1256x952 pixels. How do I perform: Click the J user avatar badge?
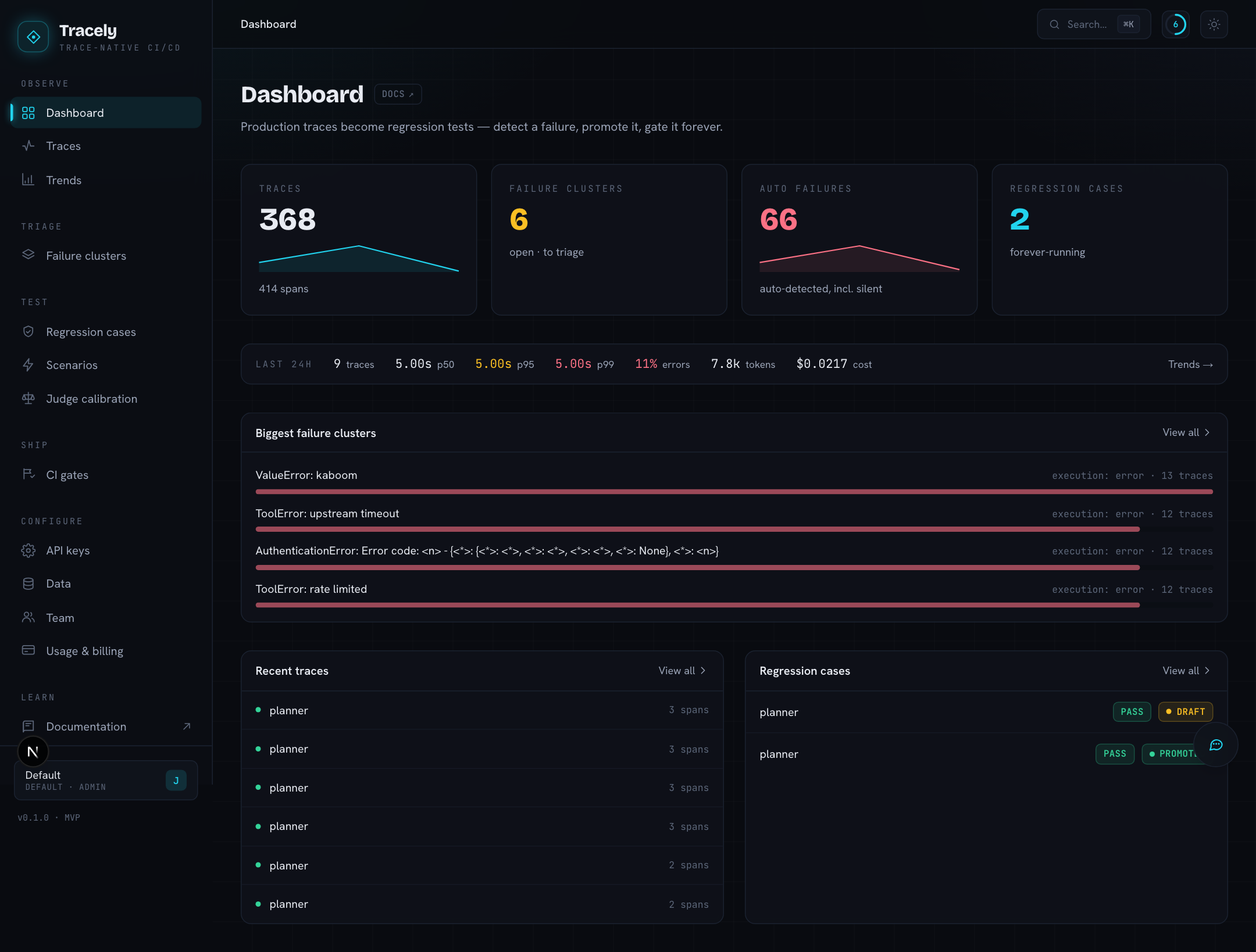(x=176, y=781)
